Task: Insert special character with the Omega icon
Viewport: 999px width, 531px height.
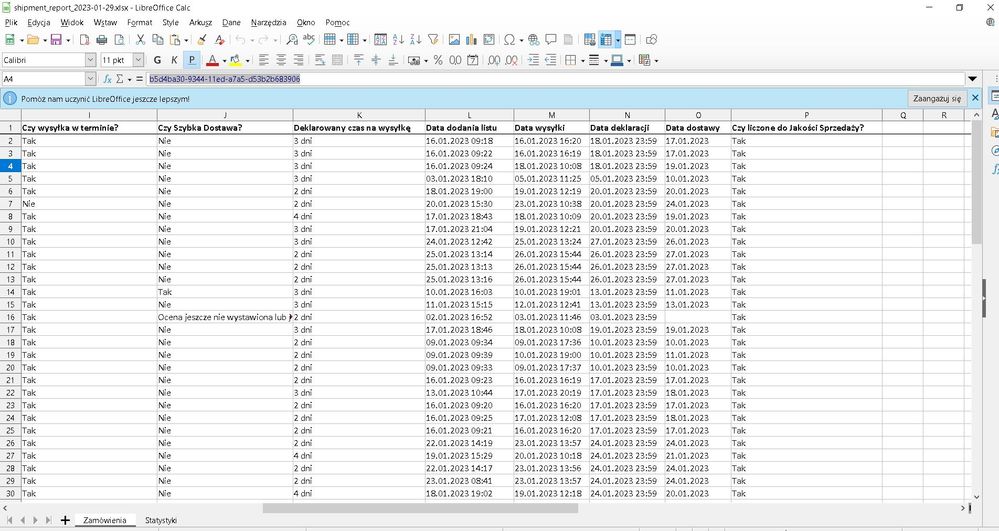Action: click(x=509, y=40)
